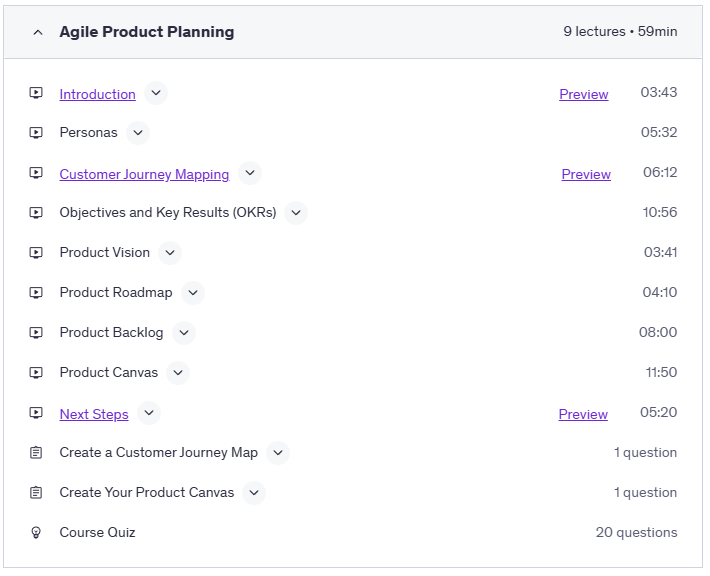
Task: Click the assignment icon beside Create a Customer Journey Map
Action: coord(37,453)
